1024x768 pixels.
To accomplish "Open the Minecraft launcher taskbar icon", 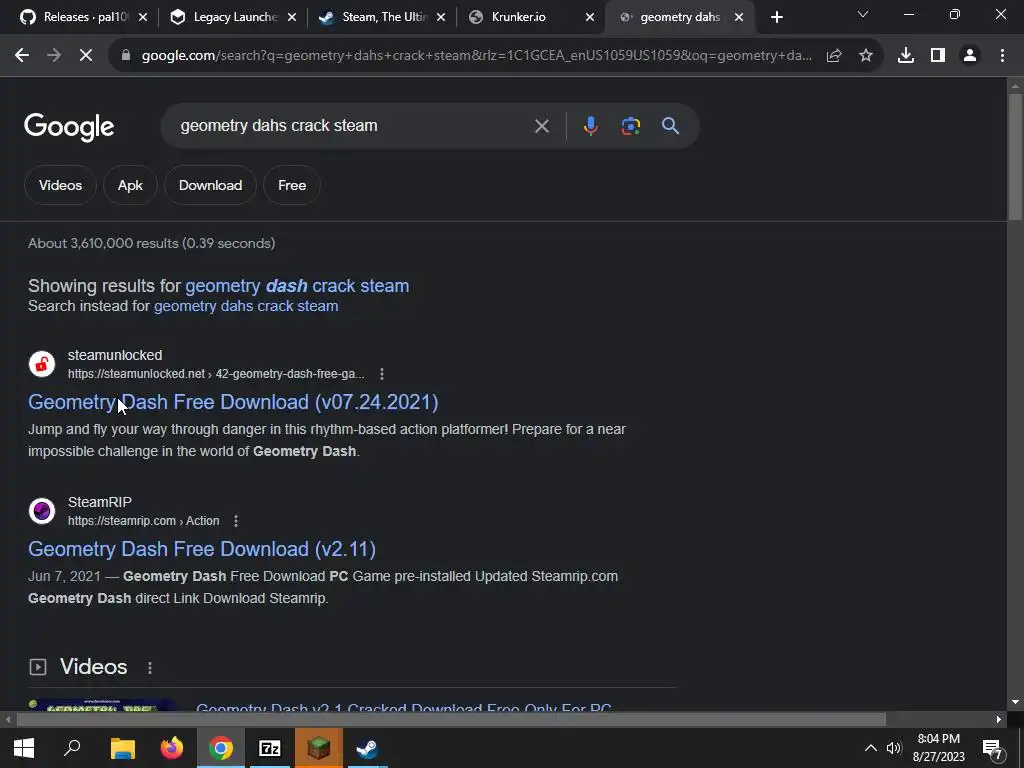I will 319,748.
